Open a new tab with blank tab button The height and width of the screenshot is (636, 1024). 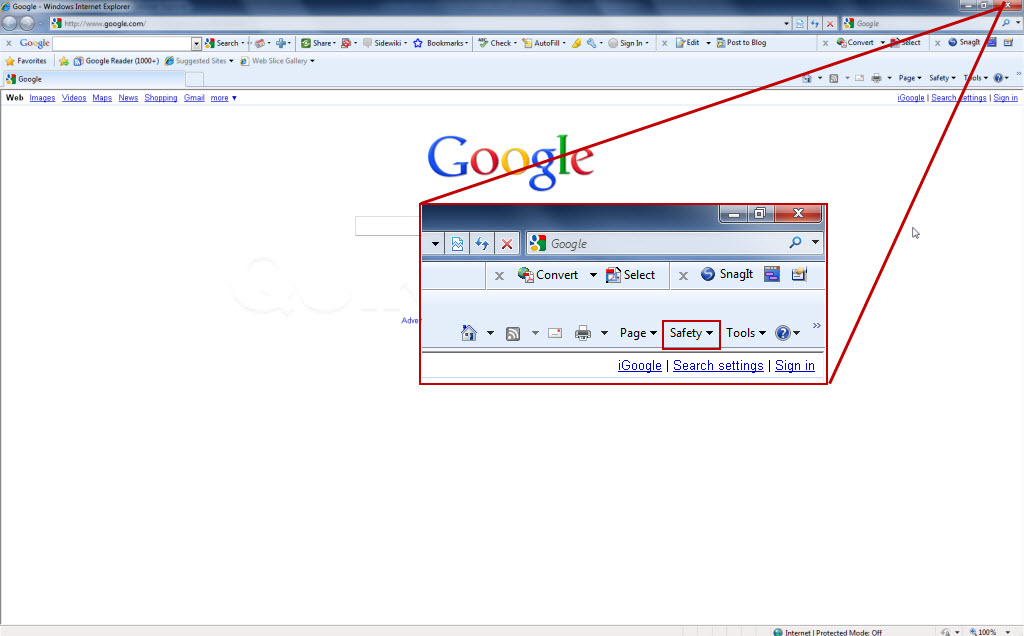[x=195, y=80]
